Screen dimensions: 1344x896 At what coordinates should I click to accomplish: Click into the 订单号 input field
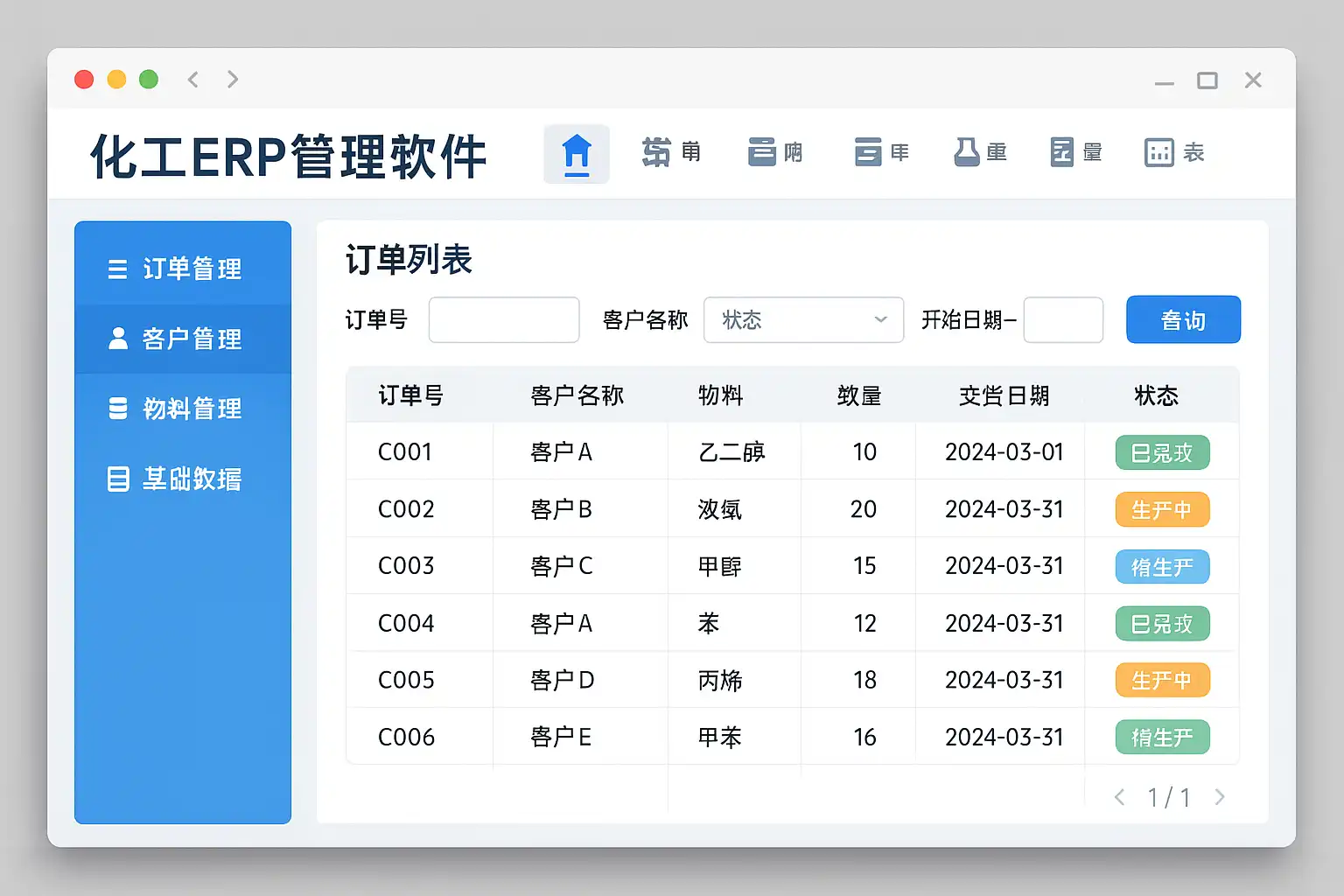pyautogui.click(x=504, y=320)
